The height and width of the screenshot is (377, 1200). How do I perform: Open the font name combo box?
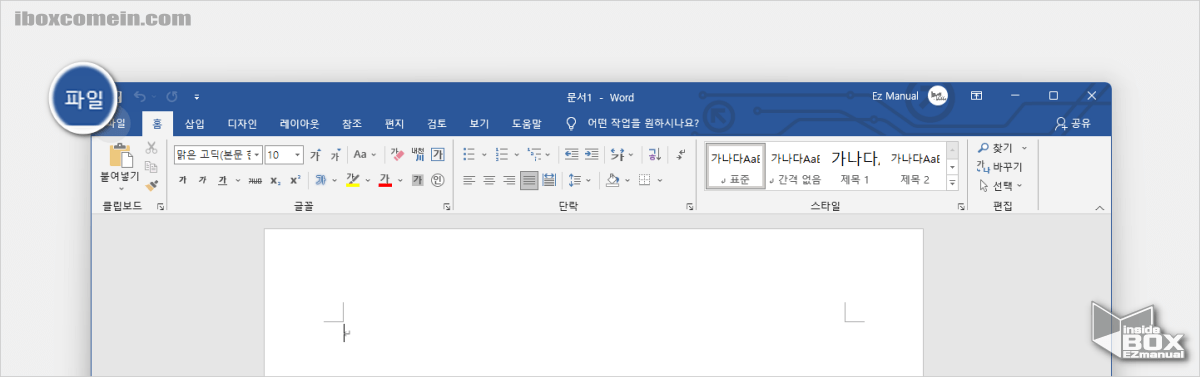tap(219, 155)
